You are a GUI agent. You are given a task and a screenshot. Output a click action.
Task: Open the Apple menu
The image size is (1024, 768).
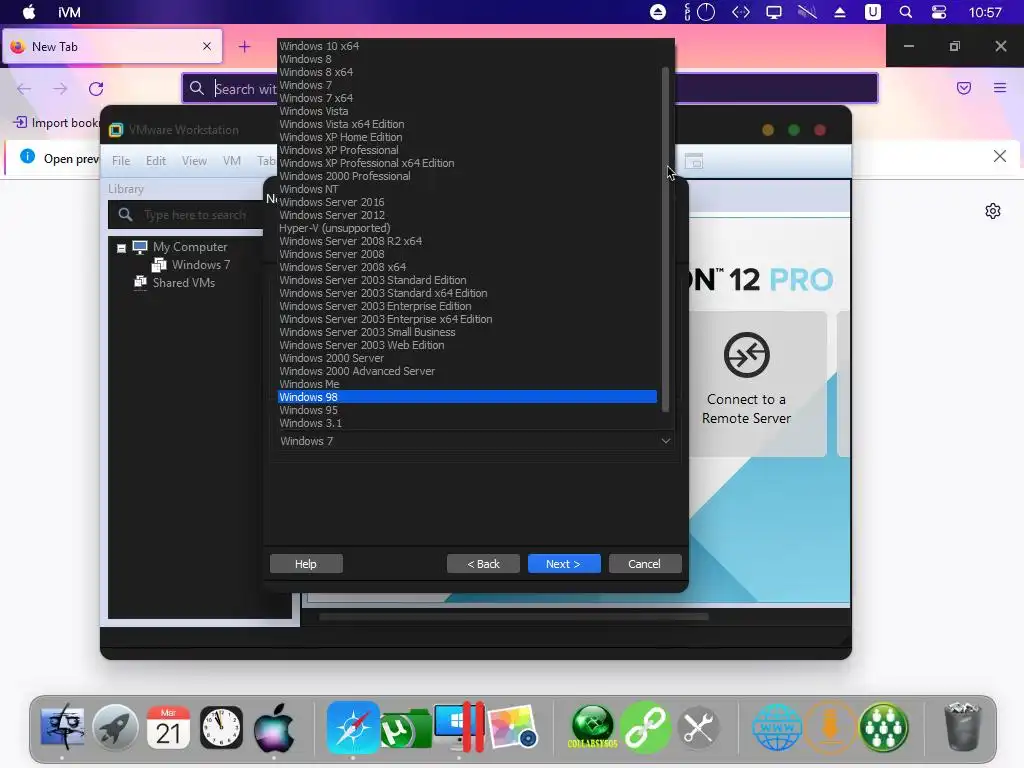coord(29,12)
